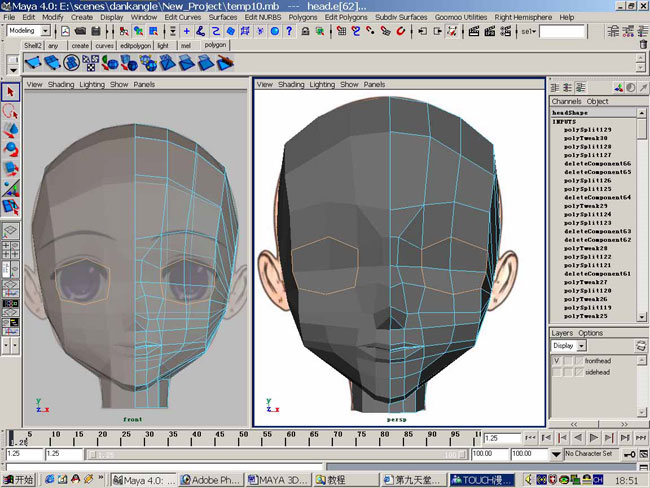Select by hierarchy mode icon

[x=124, y=31]
